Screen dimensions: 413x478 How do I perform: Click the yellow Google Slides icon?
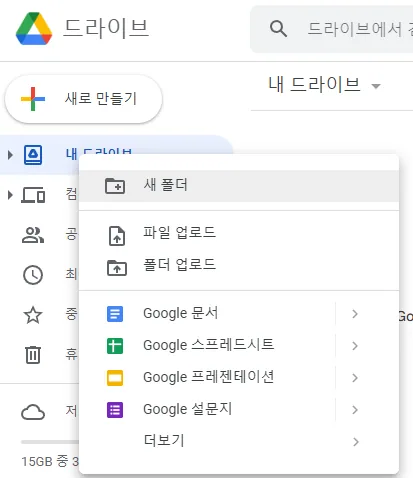click(x=115, y=378)
